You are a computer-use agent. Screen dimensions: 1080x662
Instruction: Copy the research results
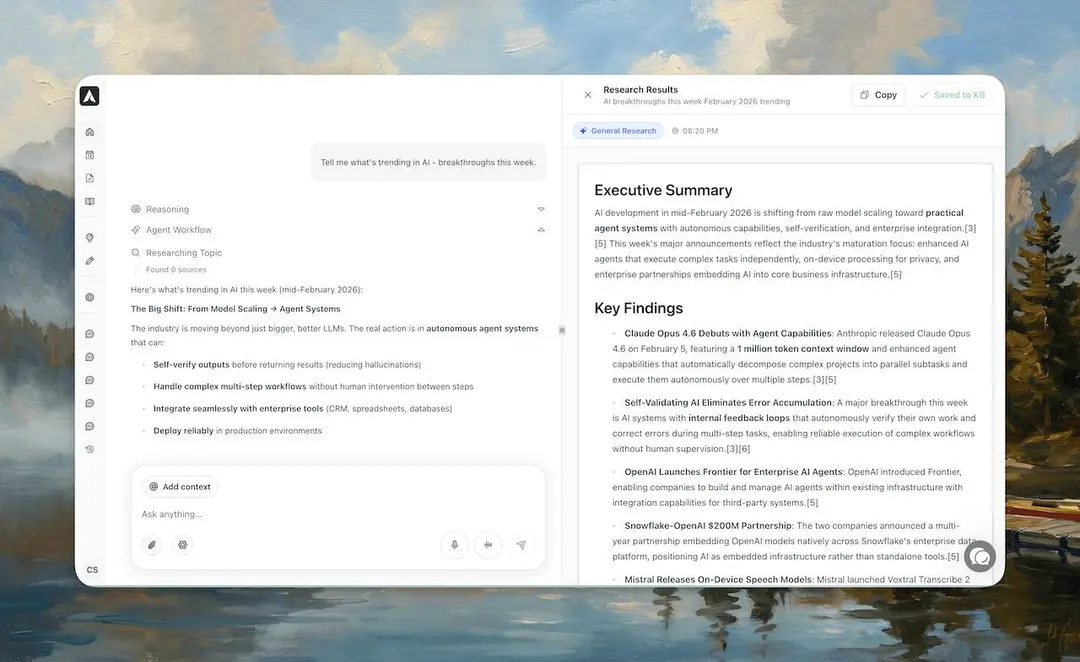click(878, 95)
